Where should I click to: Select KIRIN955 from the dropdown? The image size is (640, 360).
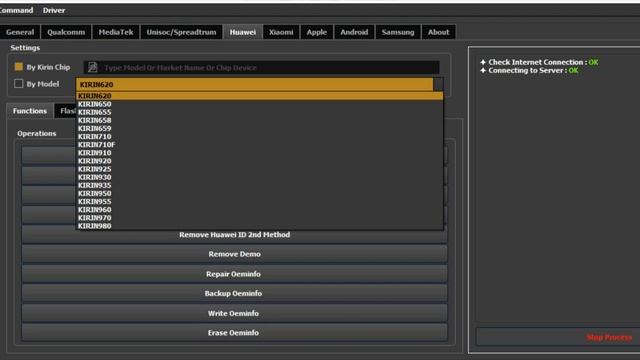click(x=260, y=202)
